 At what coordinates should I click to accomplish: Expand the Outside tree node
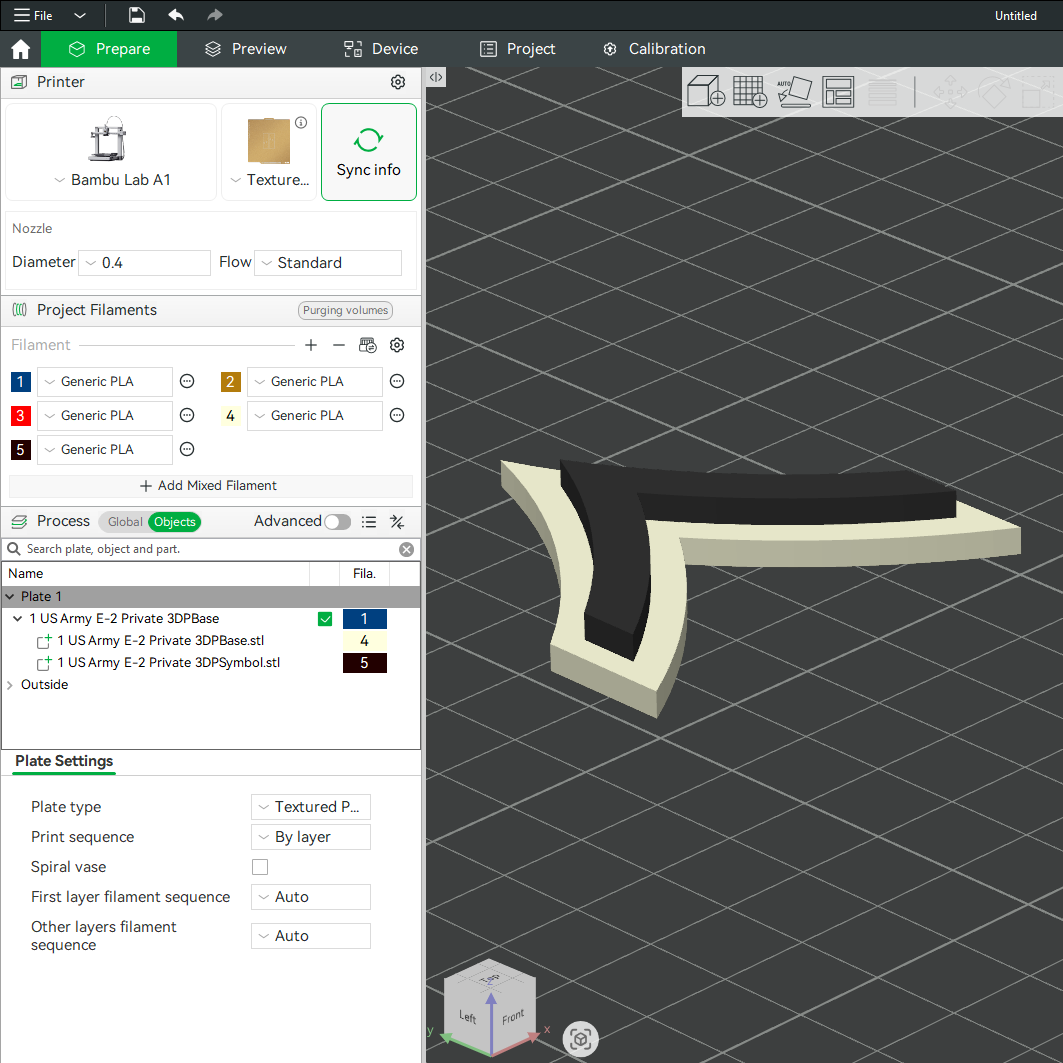click(x=9, y=685)
